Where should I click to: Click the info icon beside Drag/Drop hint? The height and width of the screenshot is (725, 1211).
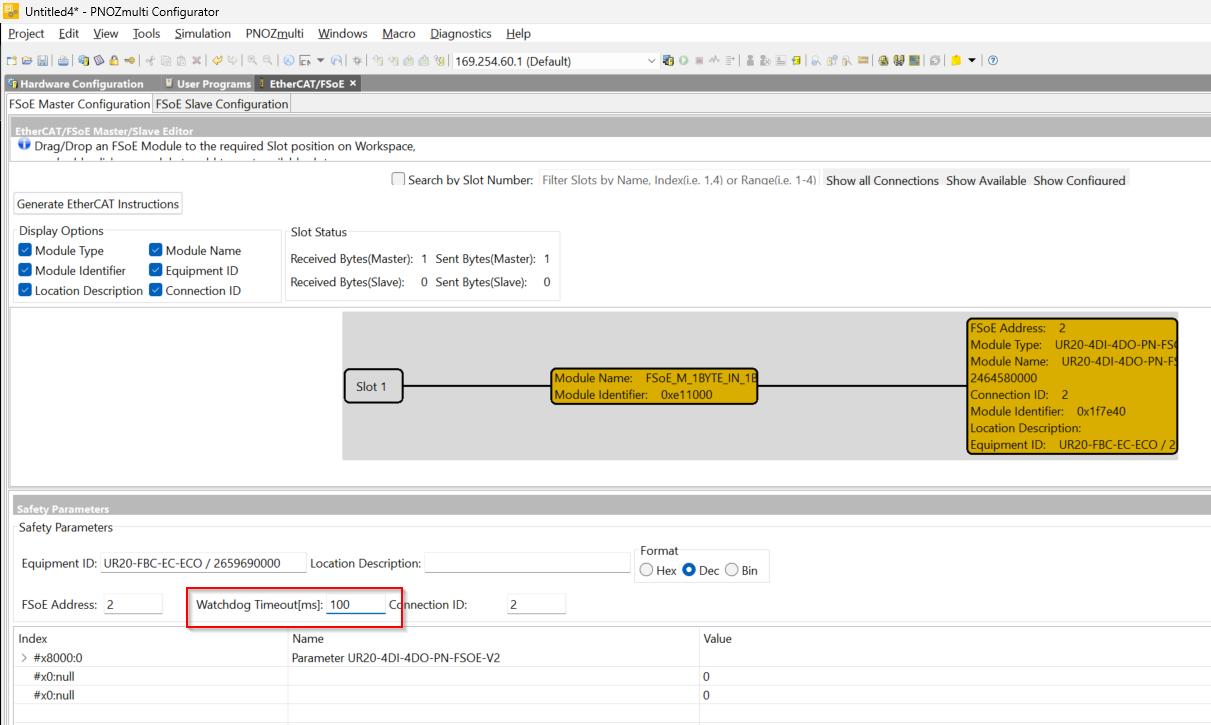click(x=24, y=145)
